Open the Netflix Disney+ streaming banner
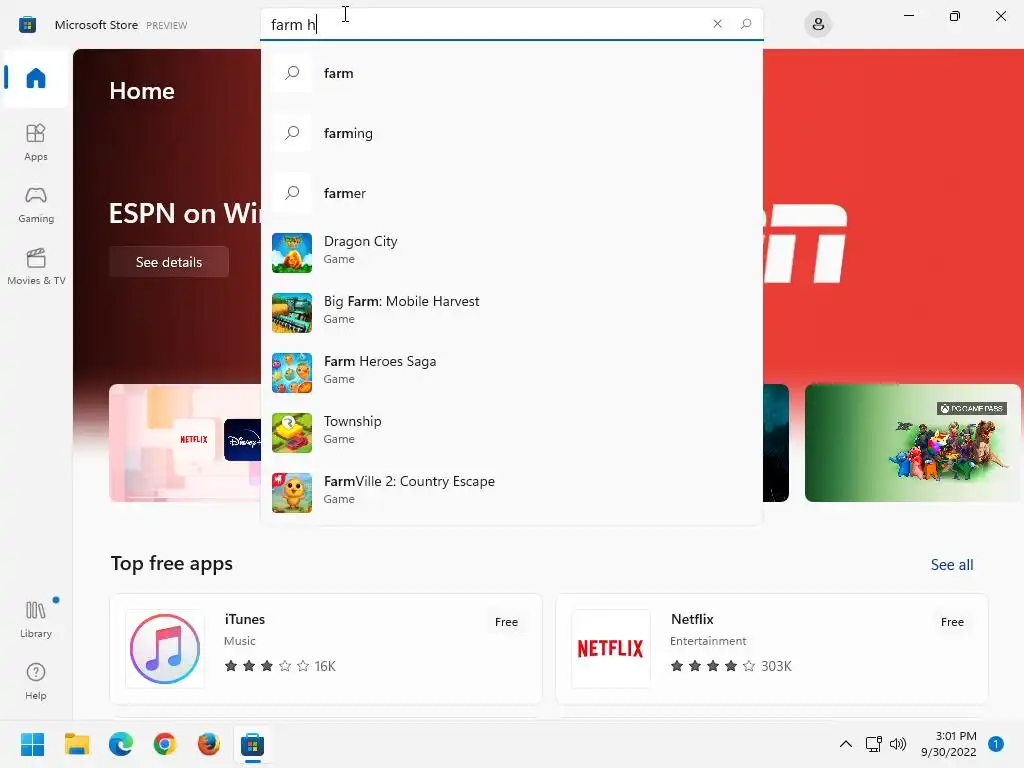 185,443
